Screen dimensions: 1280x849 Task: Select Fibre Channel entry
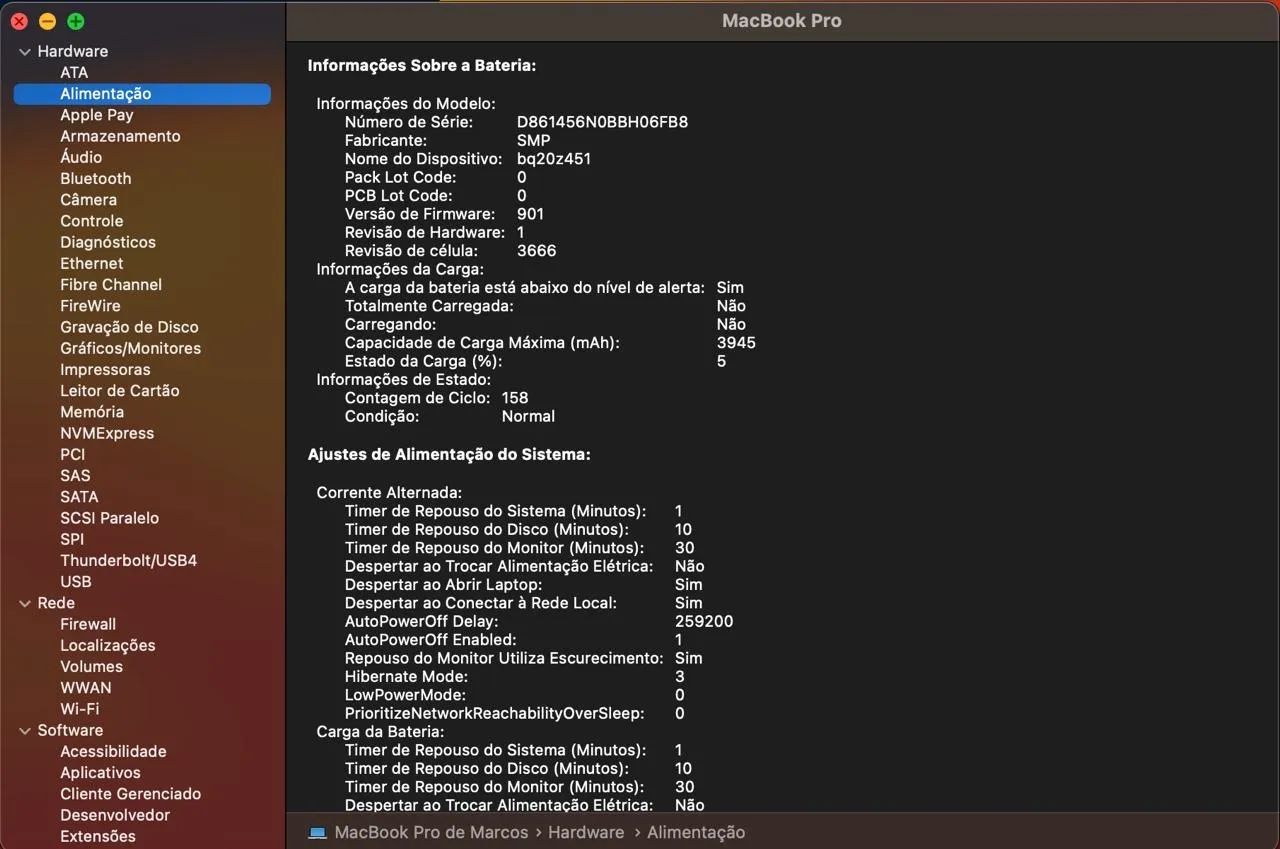tap(111, 285)
